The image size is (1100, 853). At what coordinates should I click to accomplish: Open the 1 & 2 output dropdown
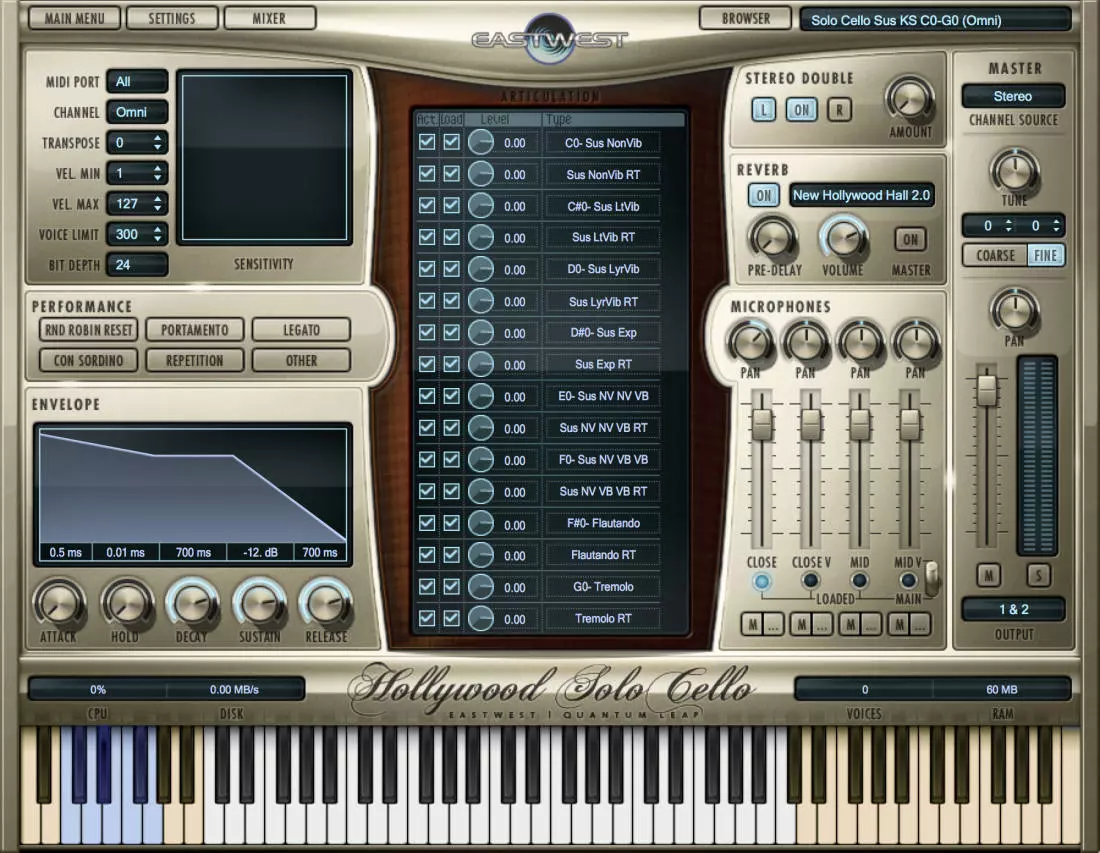click(x=1013, y=610)
